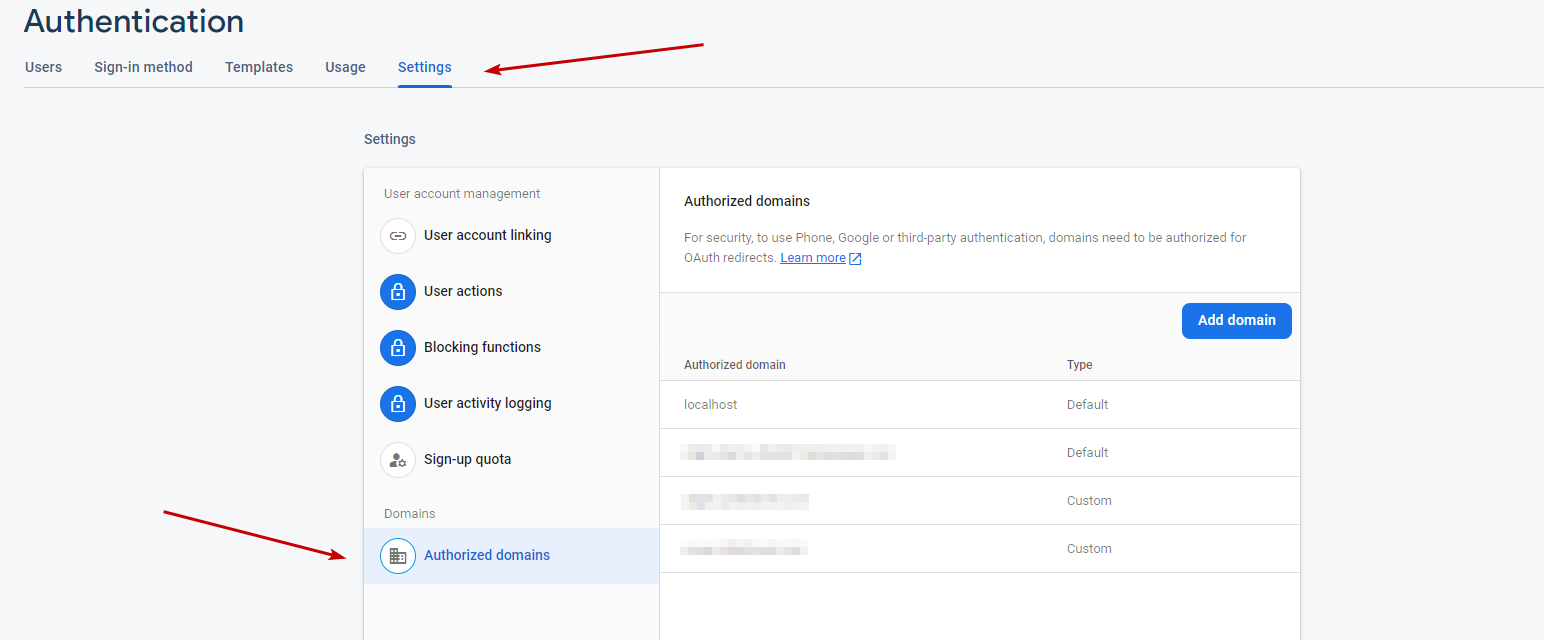
Task: Switch to the Users tab
Action: tap(43, 67)
